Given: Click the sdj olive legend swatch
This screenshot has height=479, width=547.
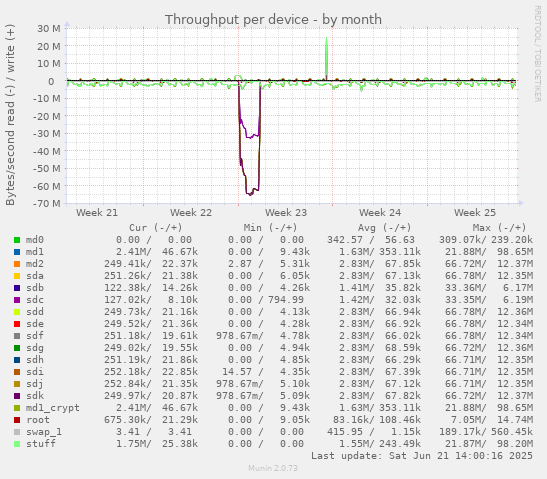Looking at the screenshot, I should point(17,384).
